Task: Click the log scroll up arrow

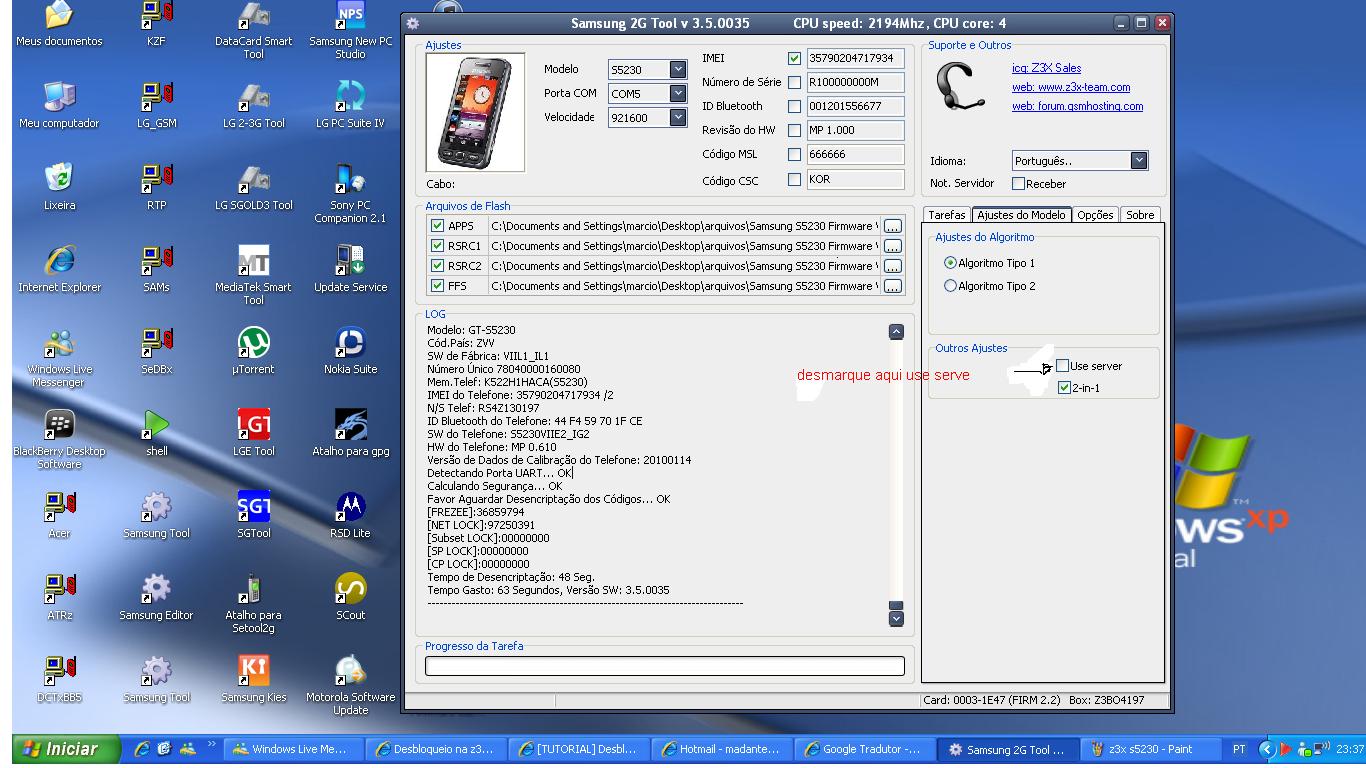Action: click(896, 331)
